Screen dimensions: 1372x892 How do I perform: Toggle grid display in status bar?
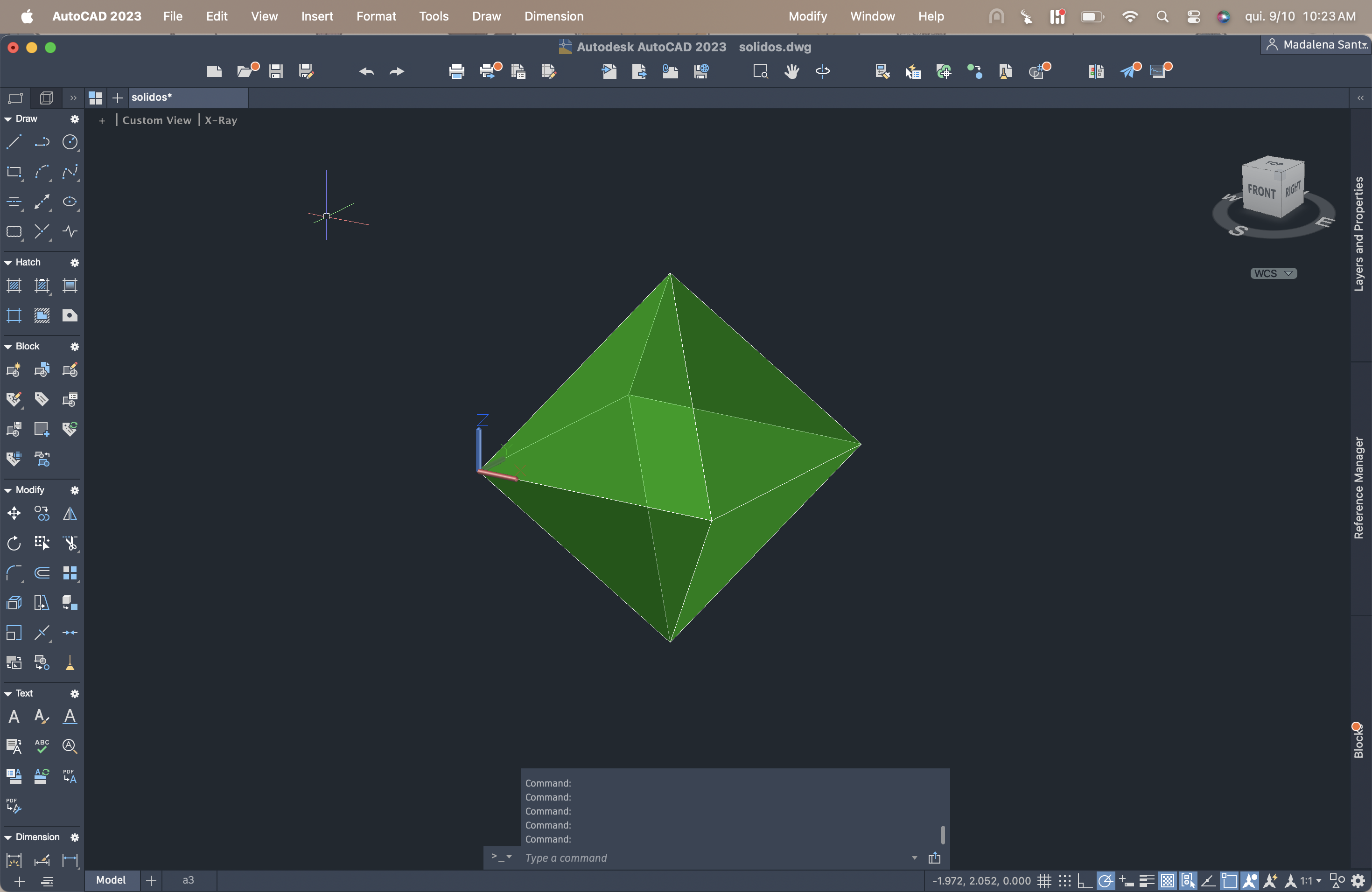pyautogui.click(x=1044, y=880)
